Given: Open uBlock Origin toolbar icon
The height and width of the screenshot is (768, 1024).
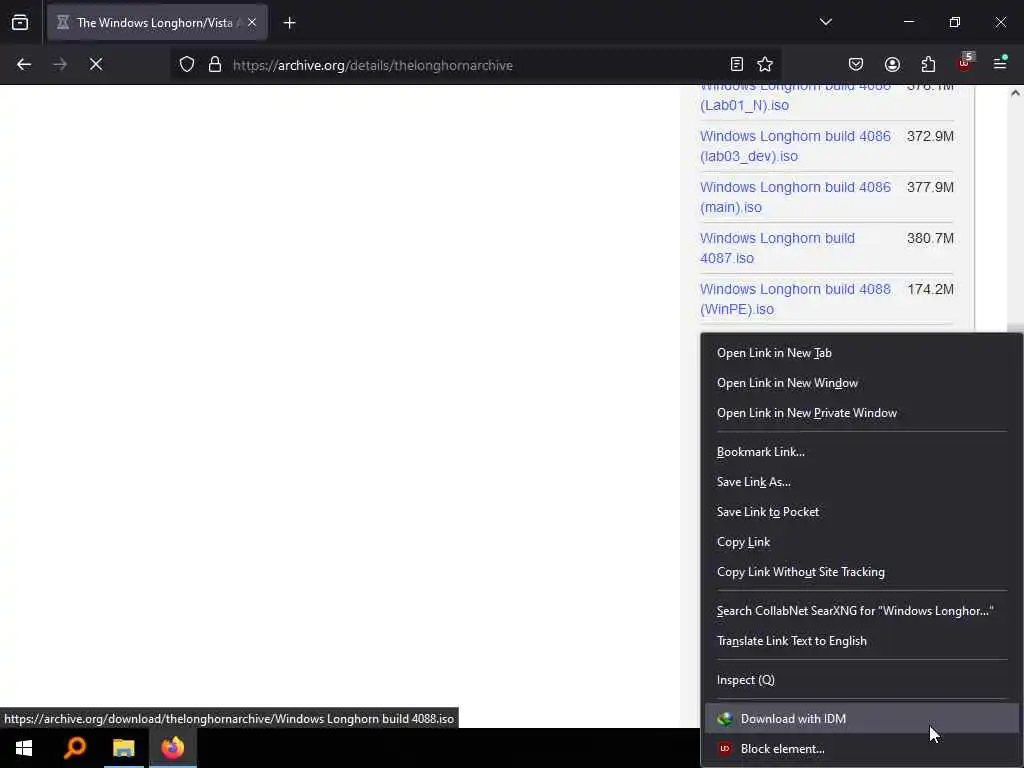Looking at the screenshot, I should coord(965,63).
